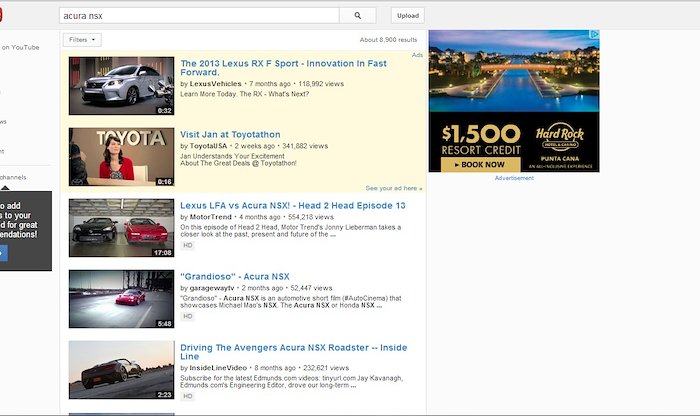The image size is (700, 416).
Task: Open Visit Jan at Toyotathon video title
Action: point(230,134)
